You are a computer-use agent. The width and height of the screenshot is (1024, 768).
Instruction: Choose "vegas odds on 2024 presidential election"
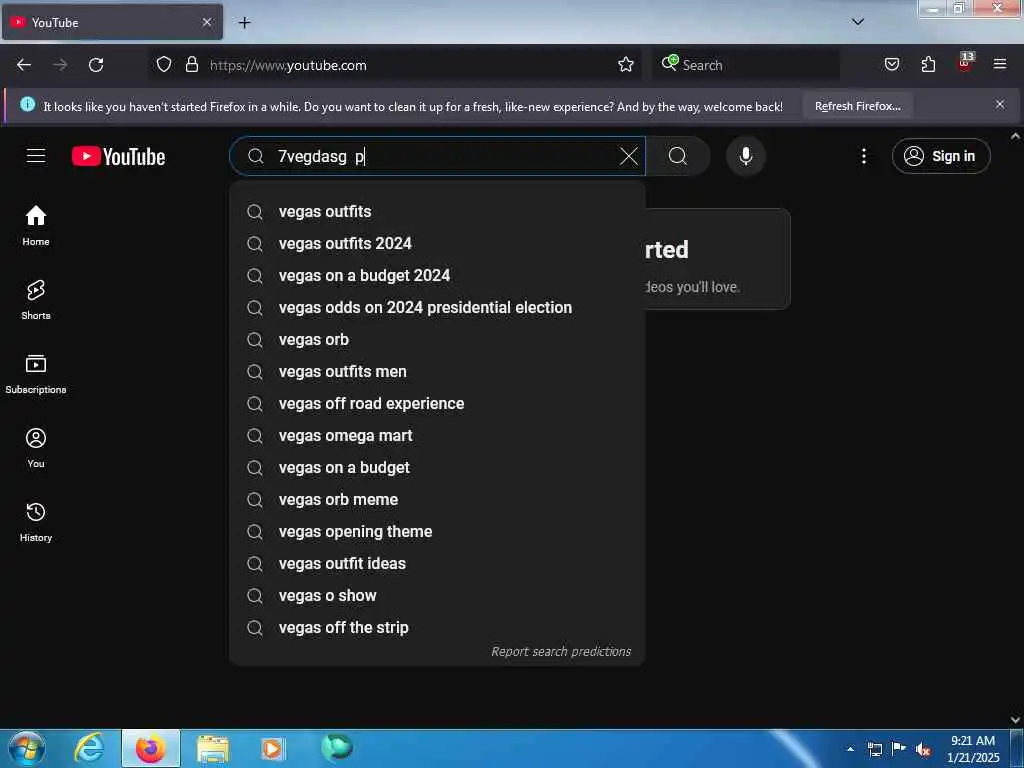(437, 308)
